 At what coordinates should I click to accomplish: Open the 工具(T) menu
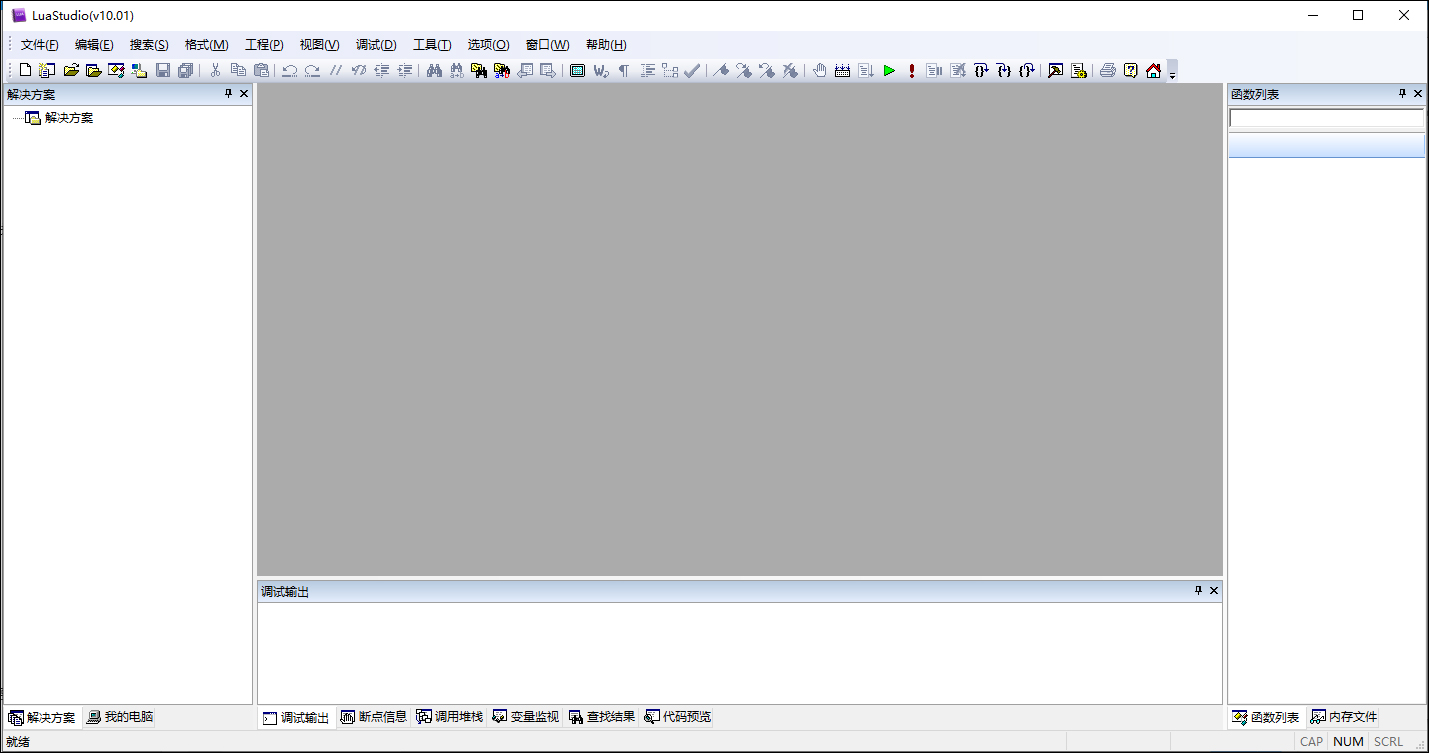[432, 45]
